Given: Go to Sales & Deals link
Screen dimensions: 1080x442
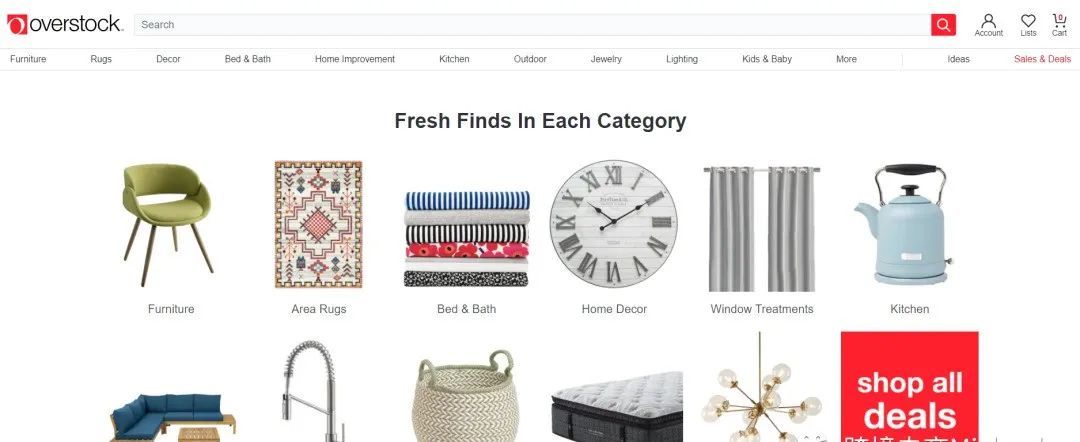Looking at the screenshot, I should pos(1042,59).
